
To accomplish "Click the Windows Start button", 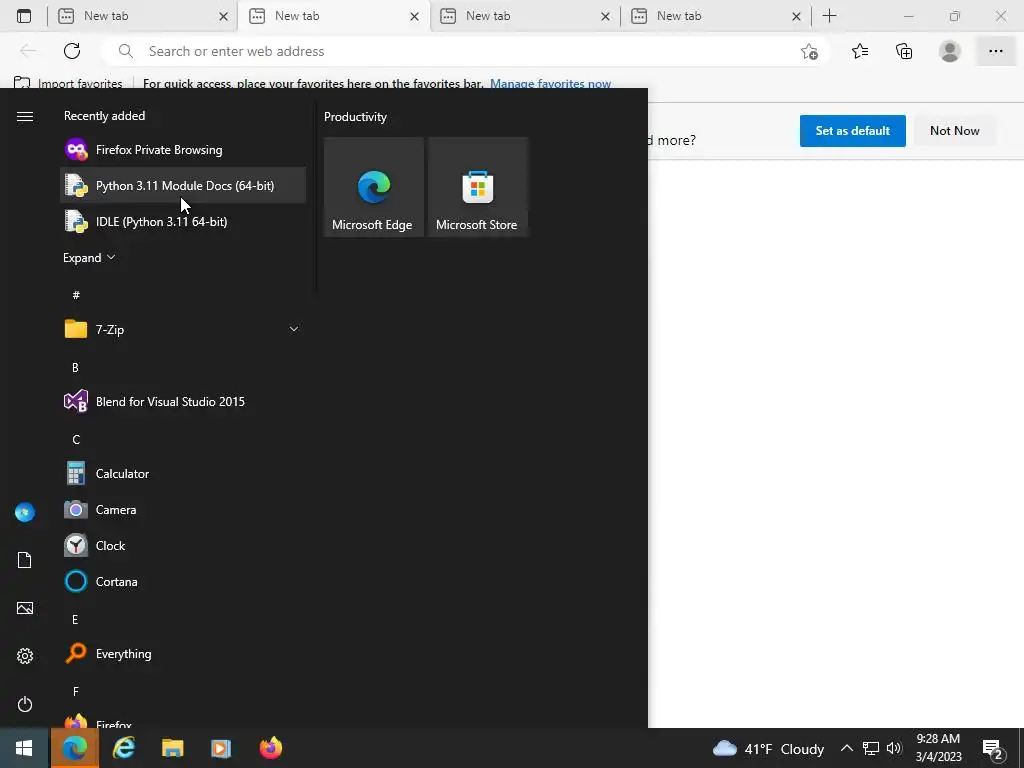I will click(24, 748).
